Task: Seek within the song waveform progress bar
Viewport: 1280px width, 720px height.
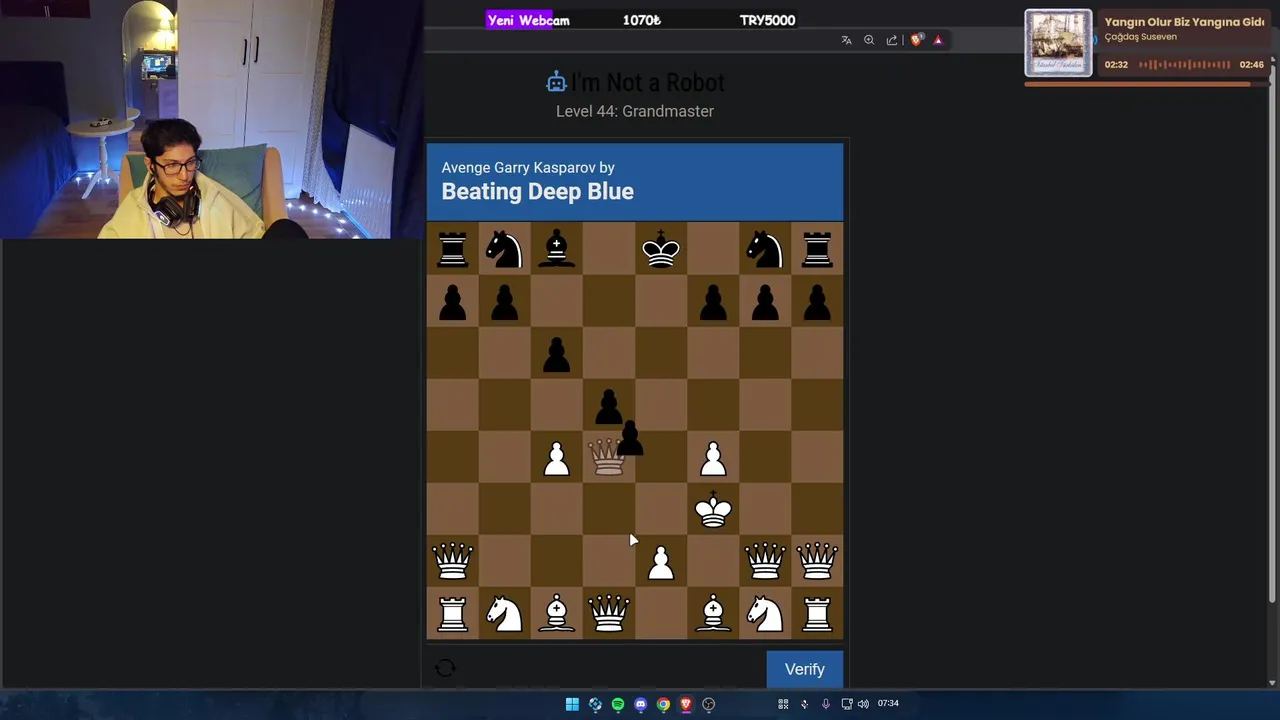Action: click(1184, 65)
